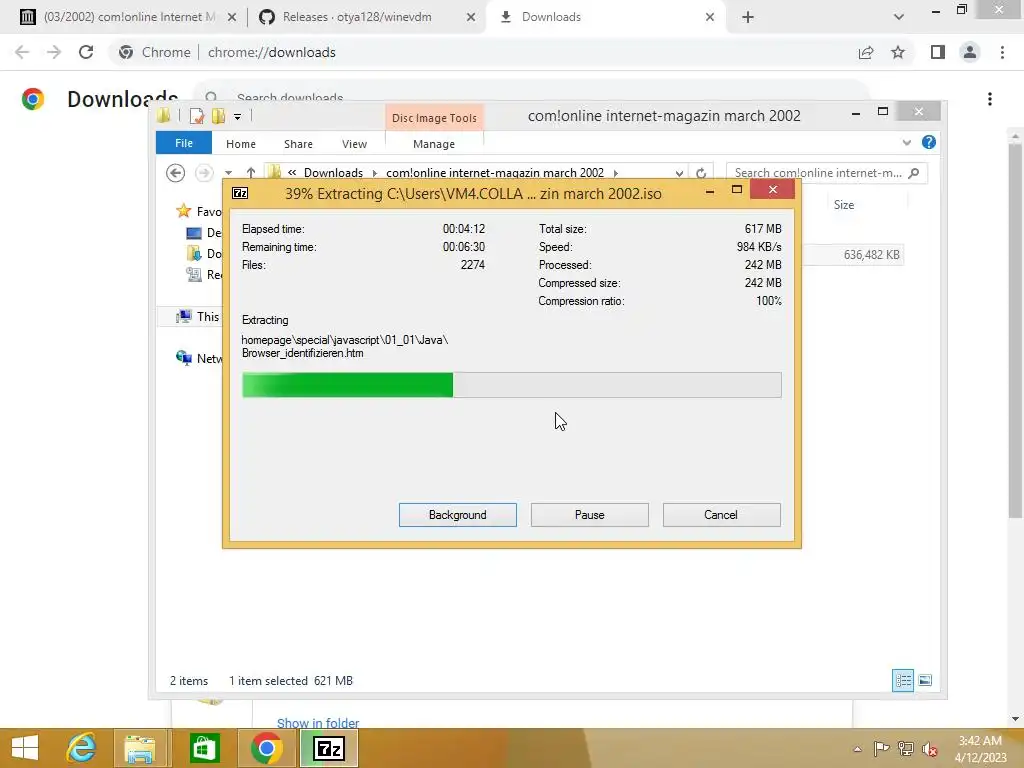Cancel the 7-Zip extraction
The height and width of the screenshot is (768, 1024).
point(721,515)
